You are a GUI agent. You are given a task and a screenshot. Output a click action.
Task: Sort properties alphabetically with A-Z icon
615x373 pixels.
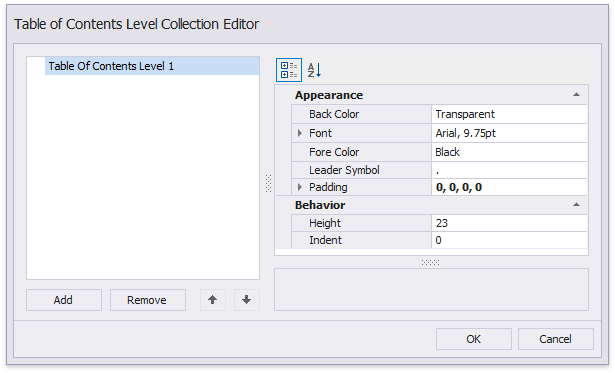tap(314, 70)
